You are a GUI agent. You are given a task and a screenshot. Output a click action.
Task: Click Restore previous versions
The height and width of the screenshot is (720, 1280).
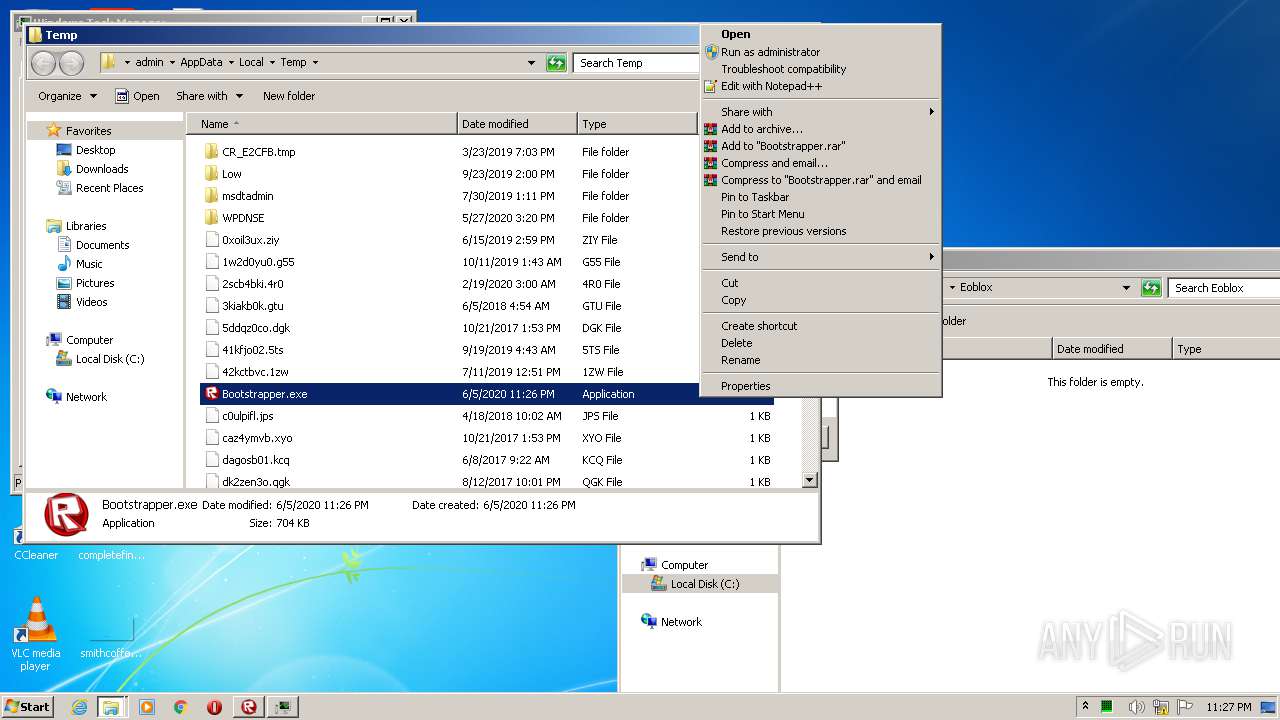(x=783, y=231)
